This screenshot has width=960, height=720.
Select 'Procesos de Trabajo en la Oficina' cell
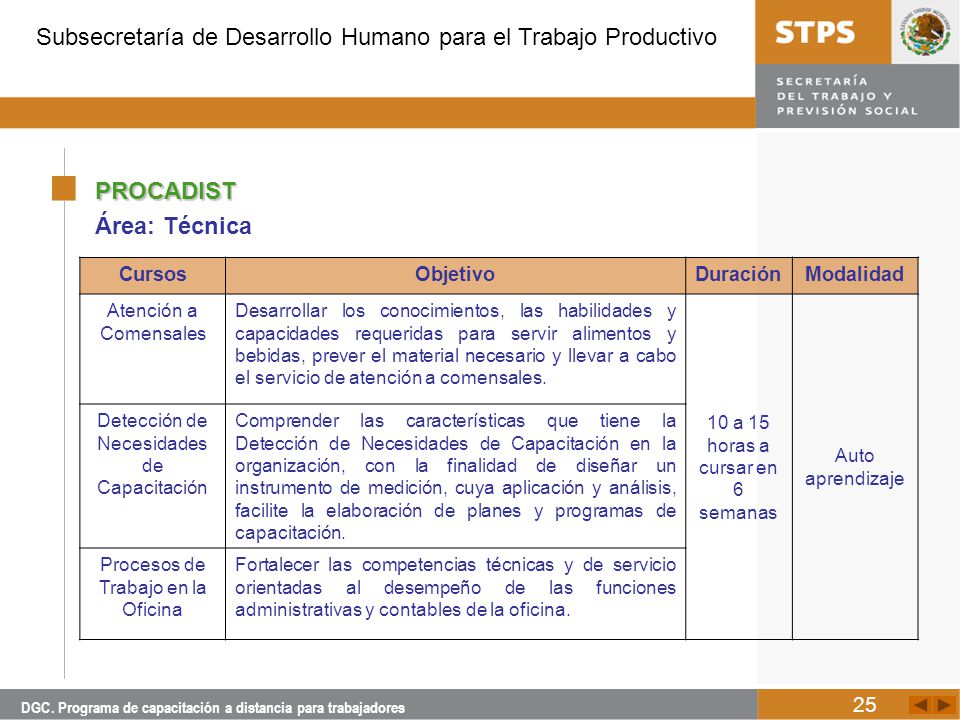tap(152, 594)
